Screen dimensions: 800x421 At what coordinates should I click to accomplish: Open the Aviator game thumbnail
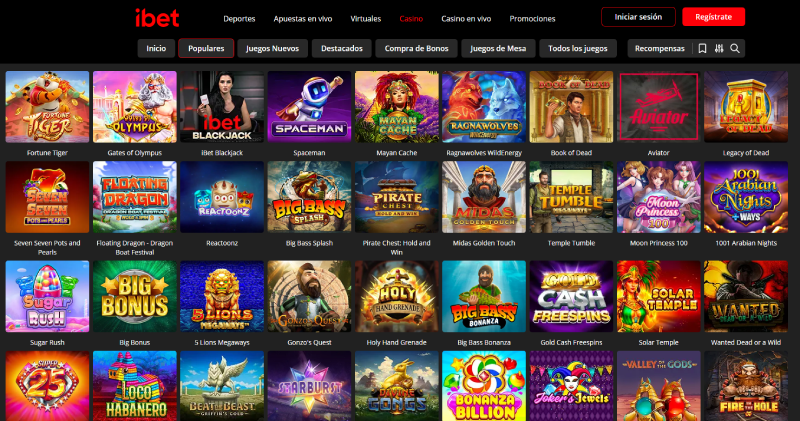658,107
